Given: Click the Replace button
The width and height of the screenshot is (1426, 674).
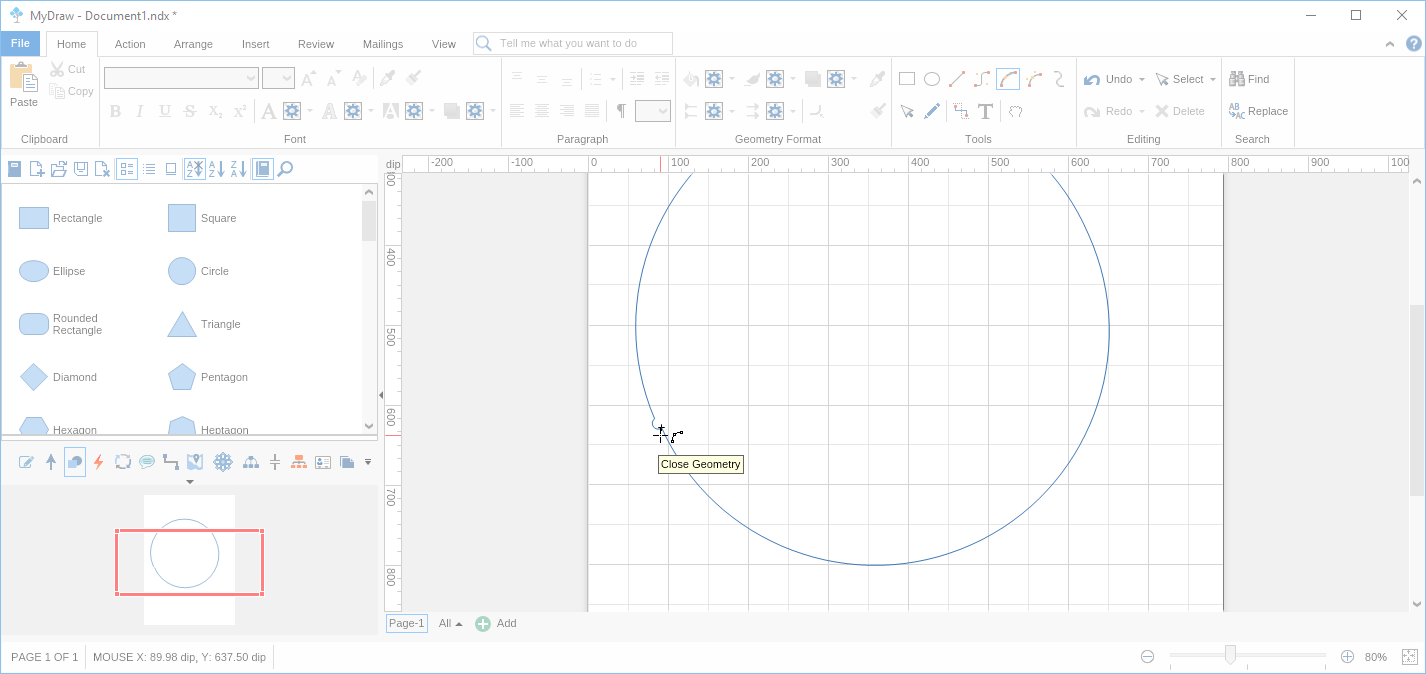Looking at the screenshot, I should [x=1258, y=111].
